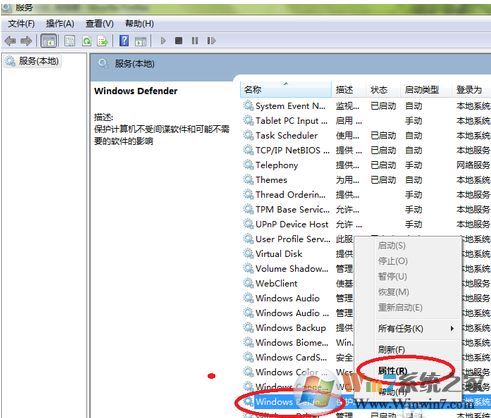
Task: Select 服务(本地) in the left tree
Action: point(39,61)
